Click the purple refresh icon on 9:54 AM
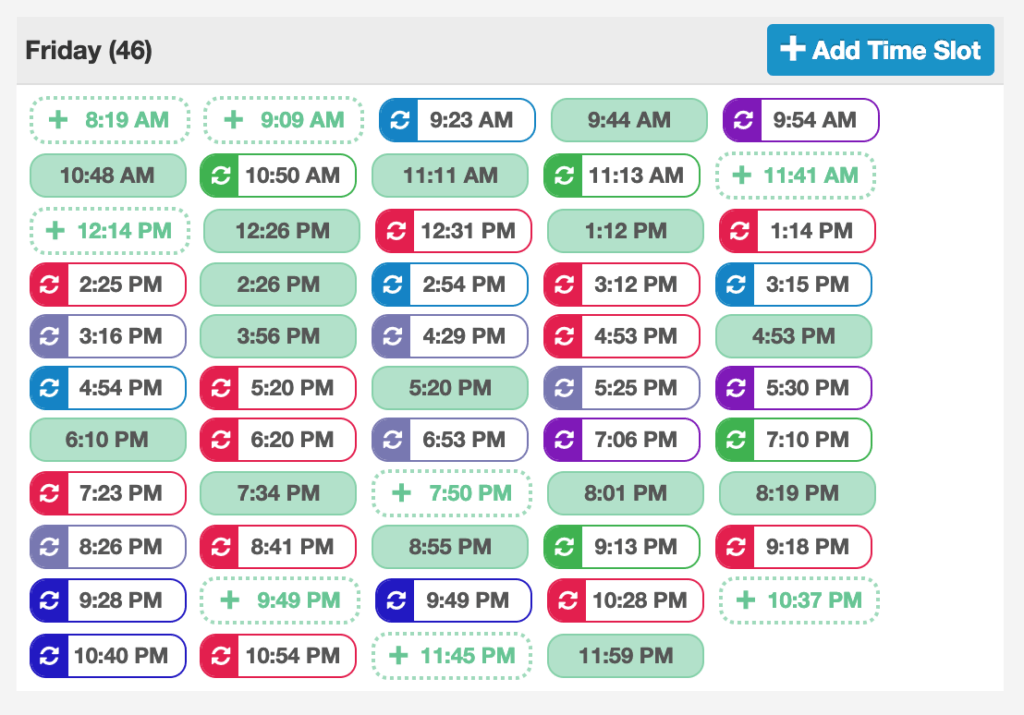This screenshot has width=1024, height=715. click(x=742, y=120)
